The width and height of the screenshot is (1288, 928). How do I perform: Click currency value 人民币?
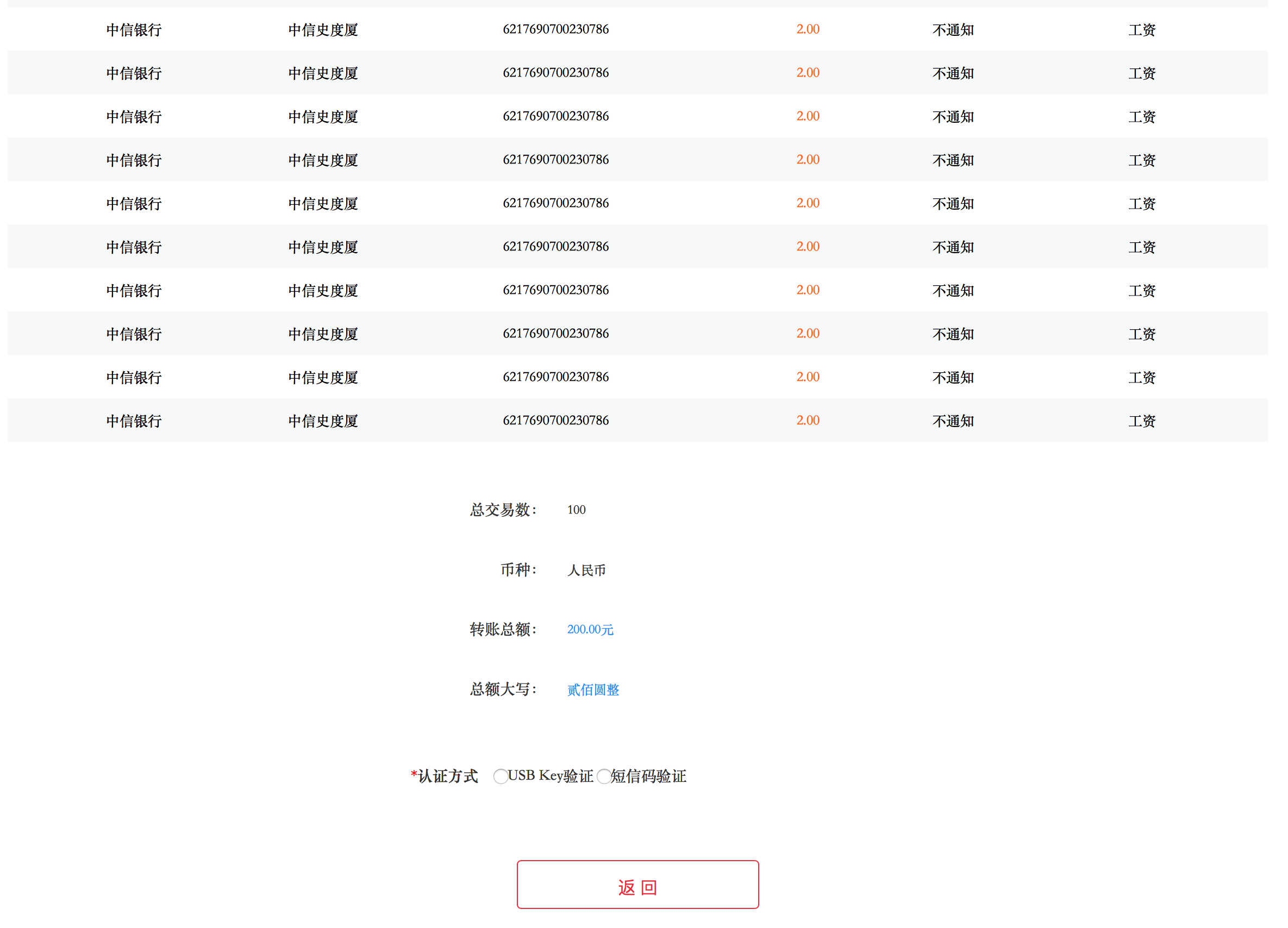[586, 569]
